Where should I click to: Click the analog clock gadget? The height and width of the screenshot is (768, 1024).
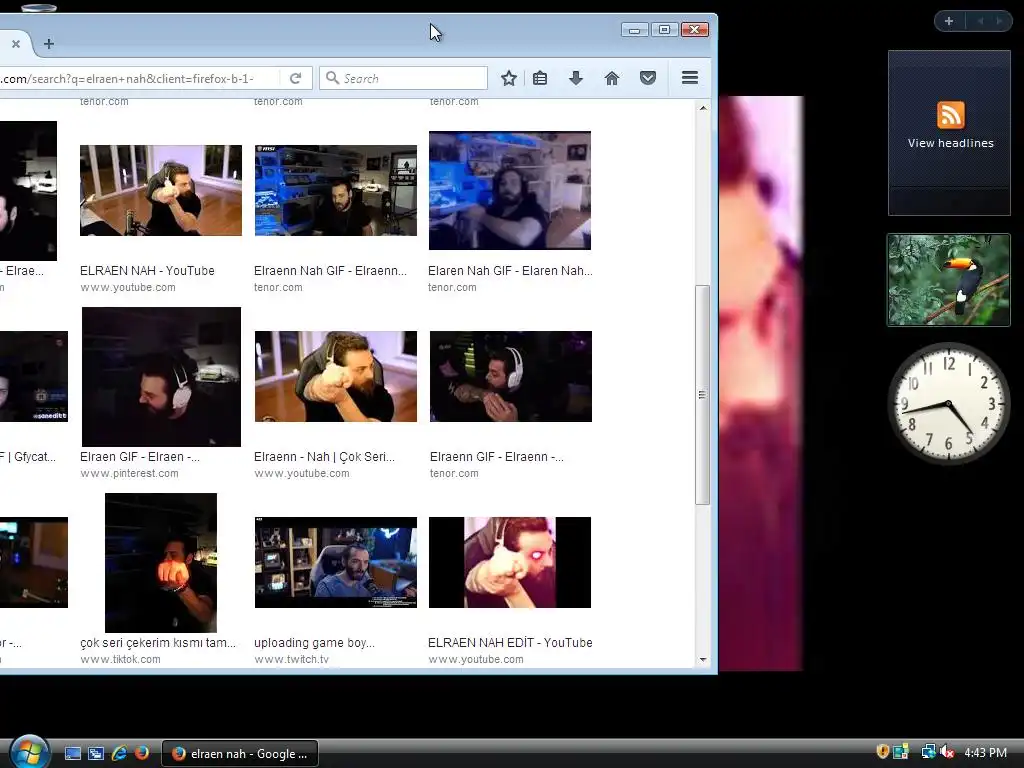[949, 403]
